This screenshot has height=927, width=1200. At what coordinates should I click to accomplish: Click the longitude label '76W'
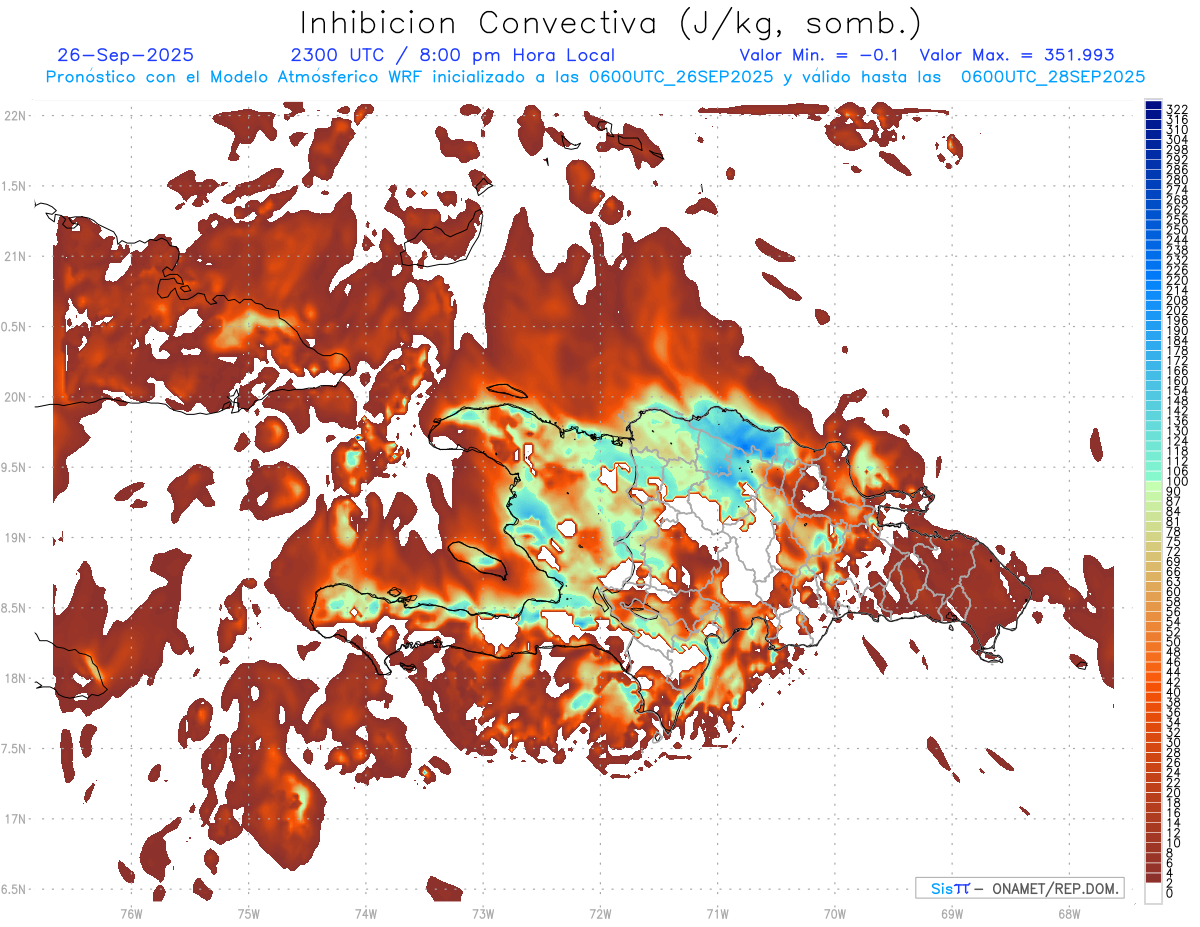(131, 913)
